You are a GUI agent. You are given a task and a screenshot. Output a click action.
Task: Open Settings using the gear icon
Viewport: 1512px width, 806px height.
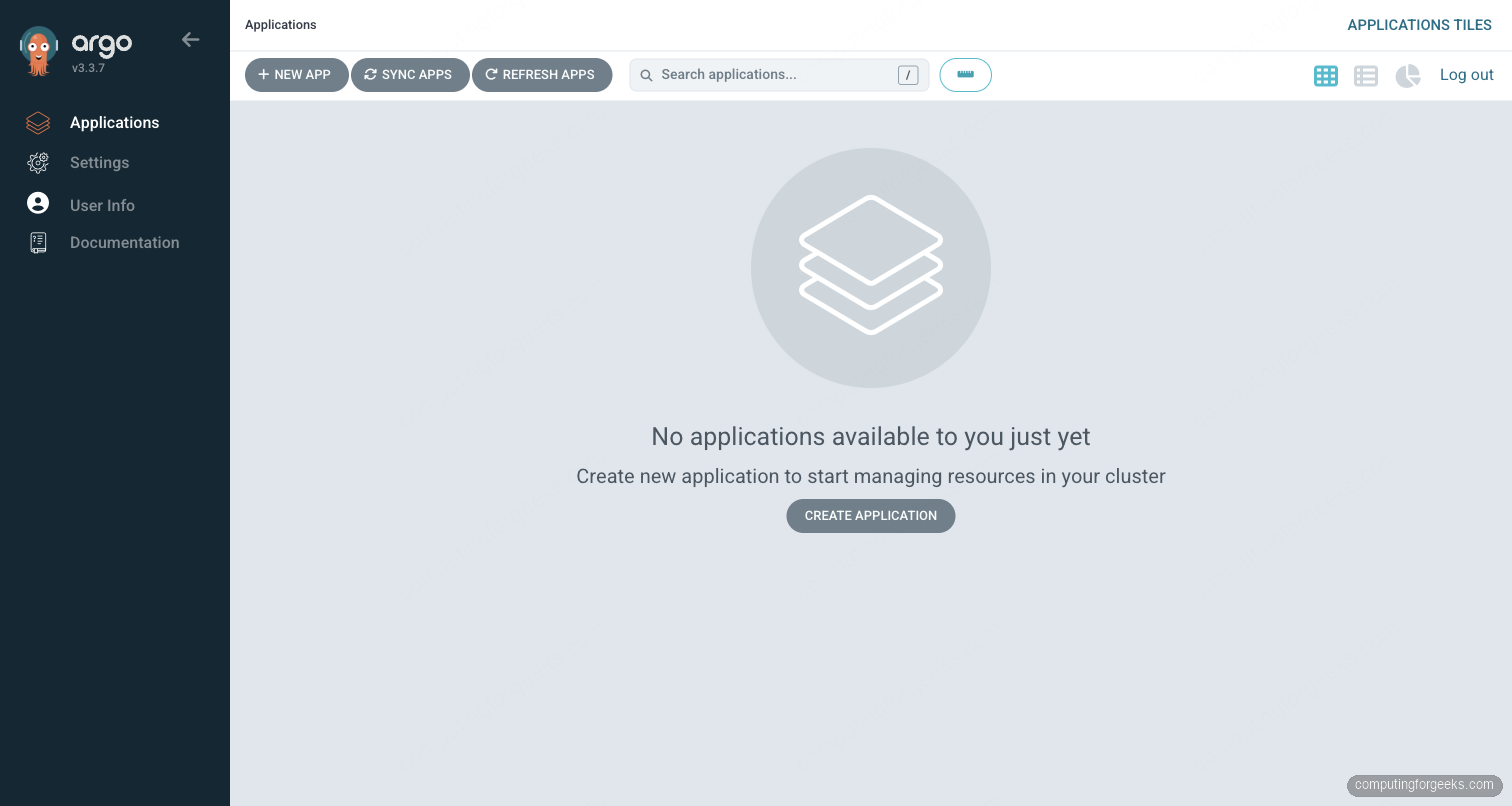click(38, 162)
